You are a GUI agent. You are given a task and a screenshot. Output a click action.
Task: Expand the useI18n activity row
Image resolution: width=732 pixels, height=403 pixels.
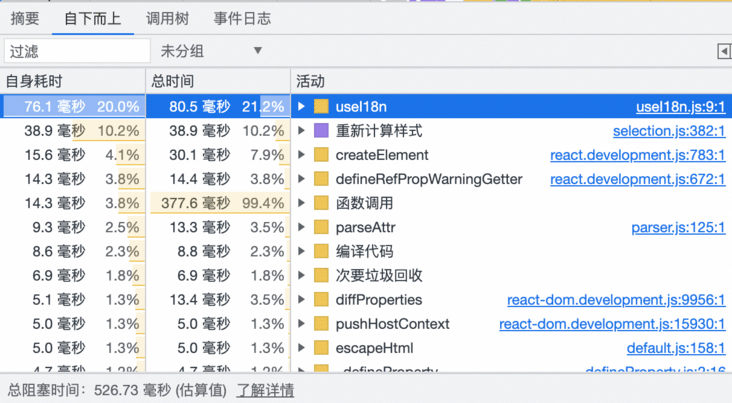(x=302, y=106)
